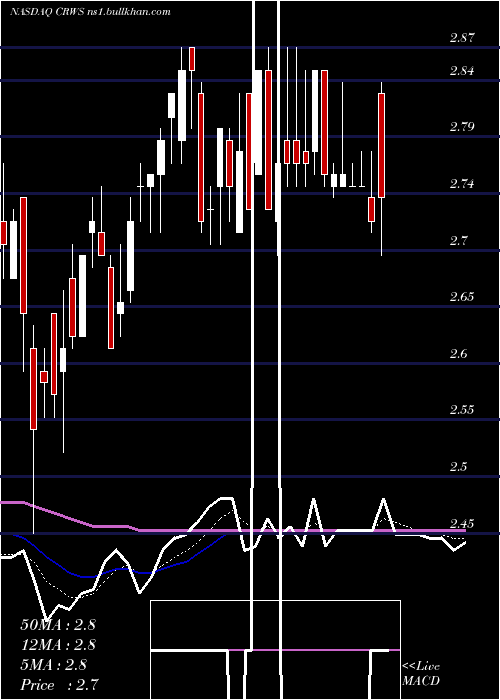Viewport: 500px width, 700px height.
Task: Select the 2.45 price axis label
Action: click(x=463, y=523)
